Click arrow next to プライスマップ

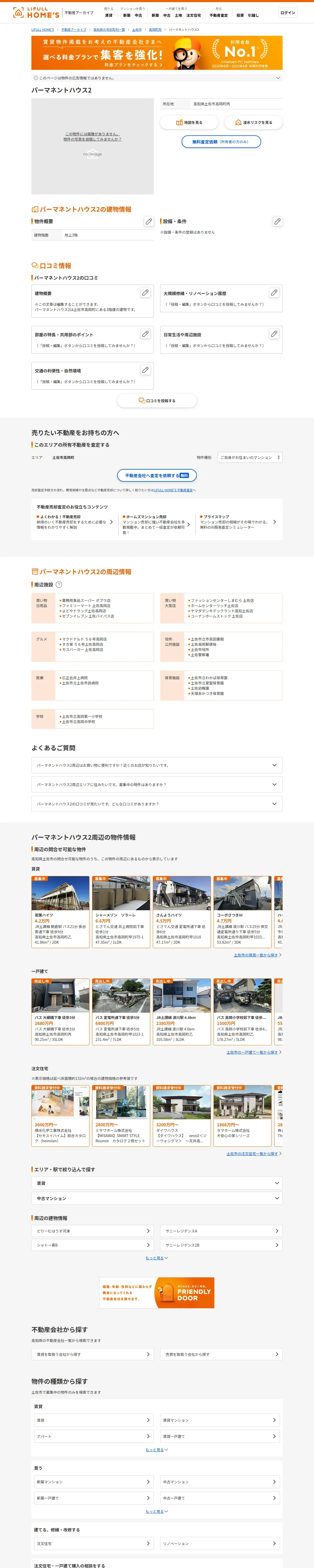coord(274,522)
